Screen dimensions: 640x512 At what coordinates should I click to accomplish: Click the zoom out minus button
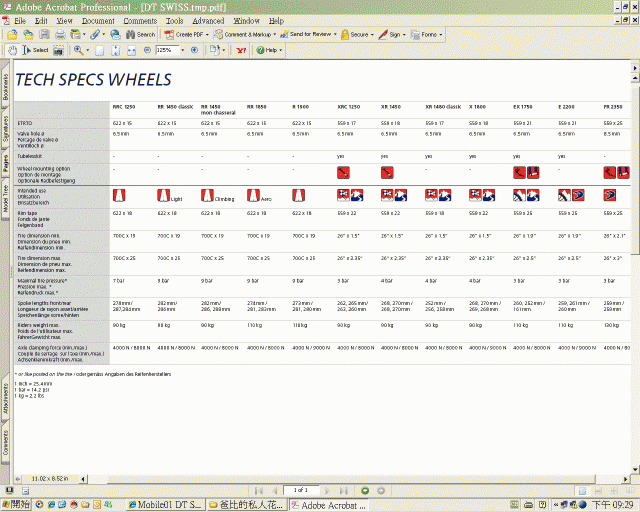pos(146,49)
